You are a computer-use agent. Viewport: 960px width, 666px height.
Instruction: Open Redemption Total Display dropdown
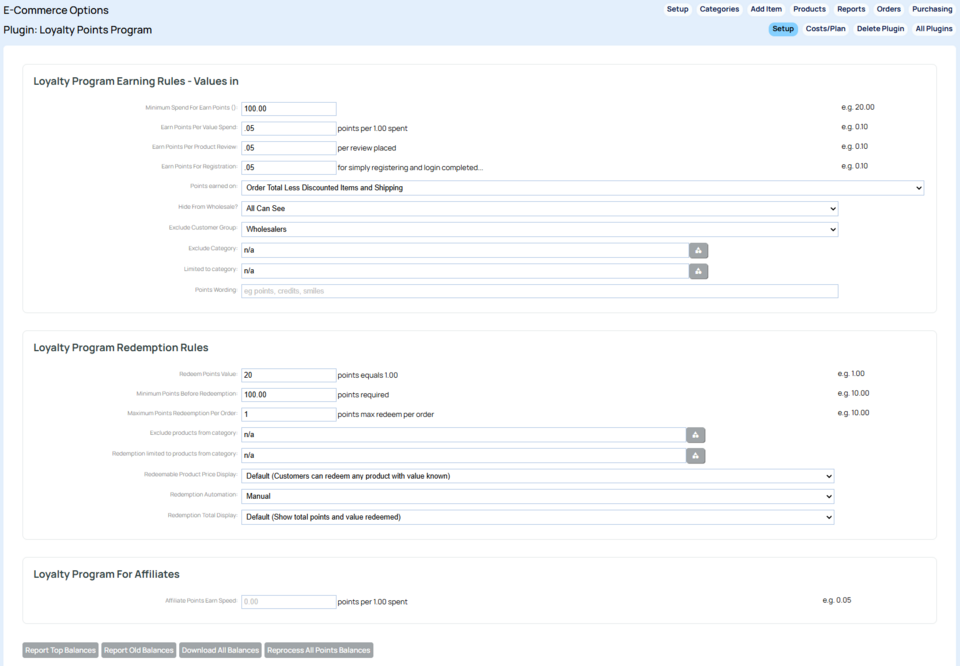click(x=537, y=517)
